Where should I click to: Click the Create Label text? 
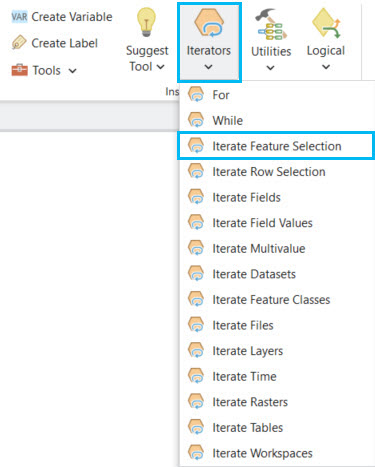coord(65,43)
